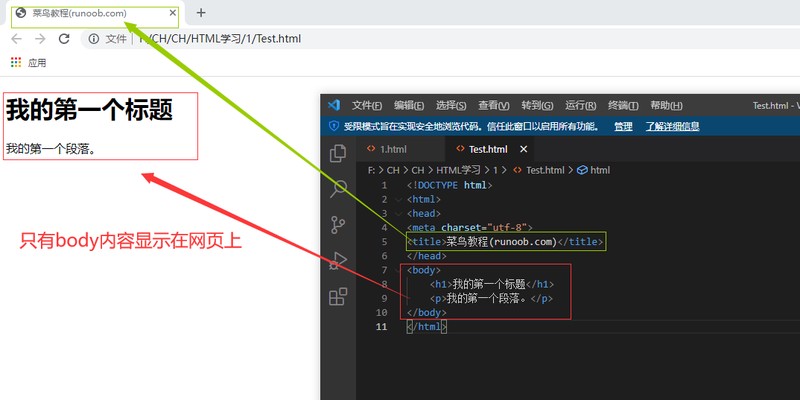Open the 帮助(H) menu in VS Code

(666, 106)
